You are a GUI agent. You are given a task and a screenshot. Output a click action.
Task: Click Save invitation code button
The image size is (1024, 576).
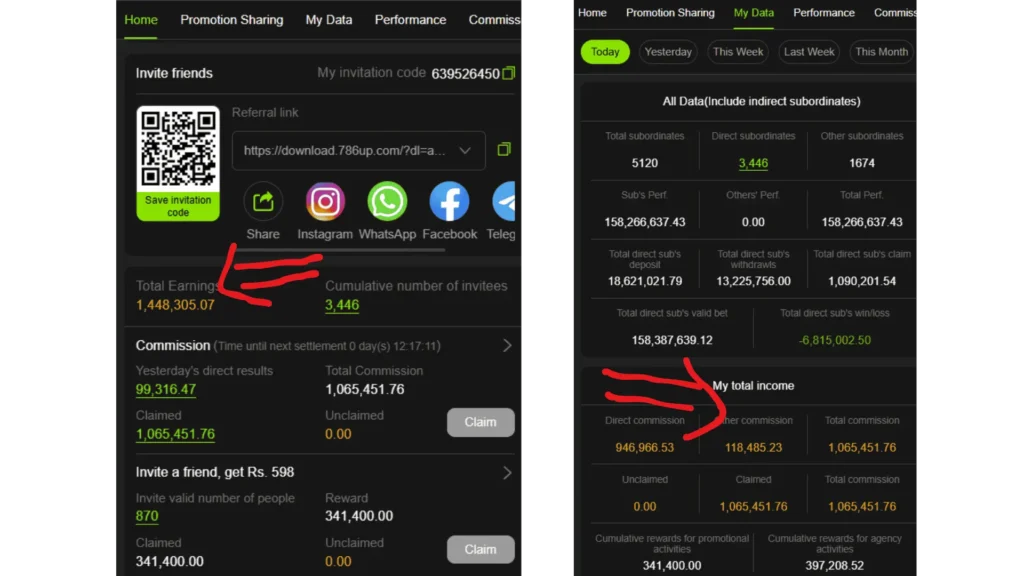click(178, 206)
